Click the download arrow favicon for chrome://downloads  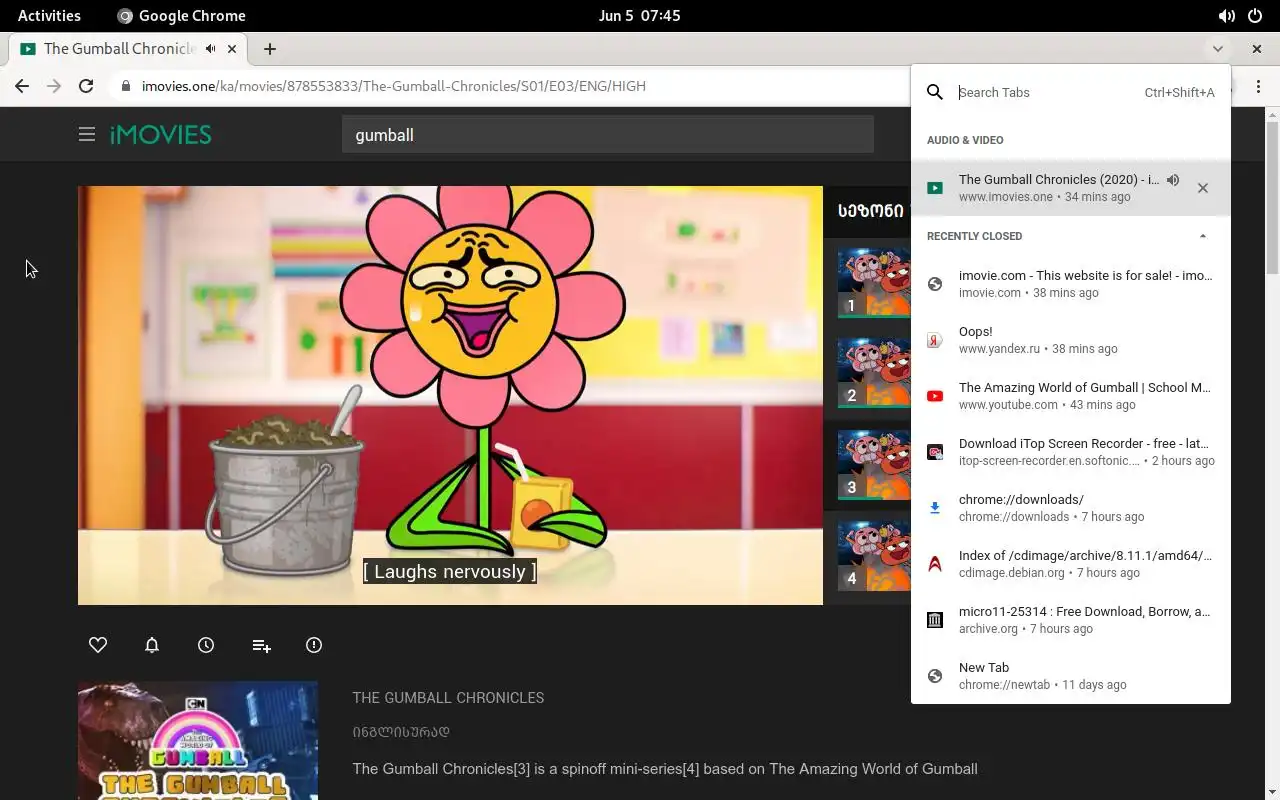coord(935,508)
